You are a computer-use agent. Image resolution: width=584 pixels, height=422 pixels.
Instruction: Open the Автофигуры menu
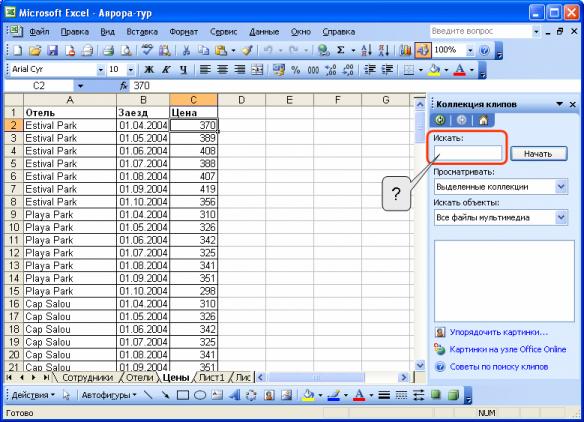click(x=109, y=395)
